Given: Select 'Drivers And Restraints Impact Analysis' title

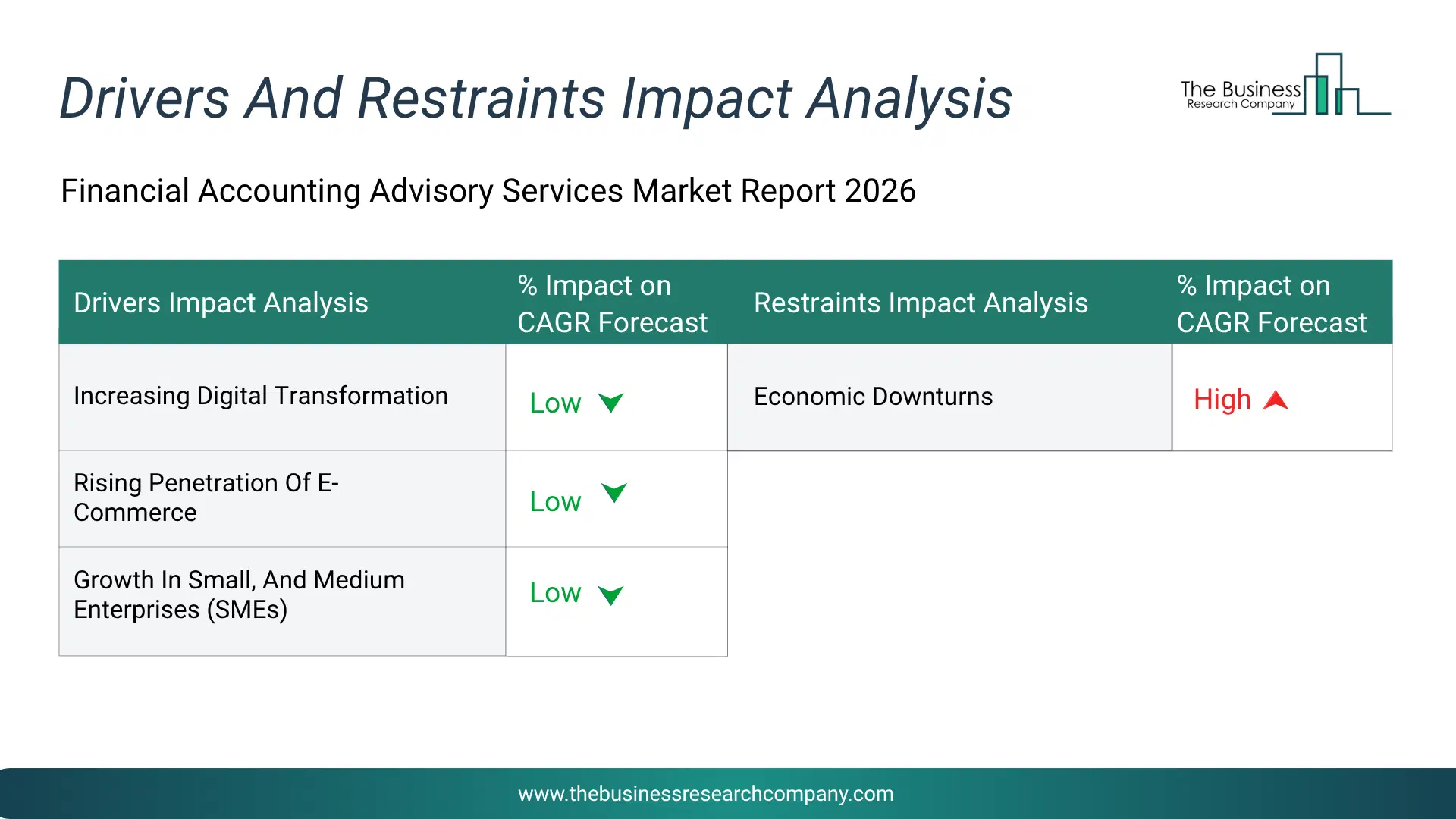Looking at the screenshot, I should 536,99.
